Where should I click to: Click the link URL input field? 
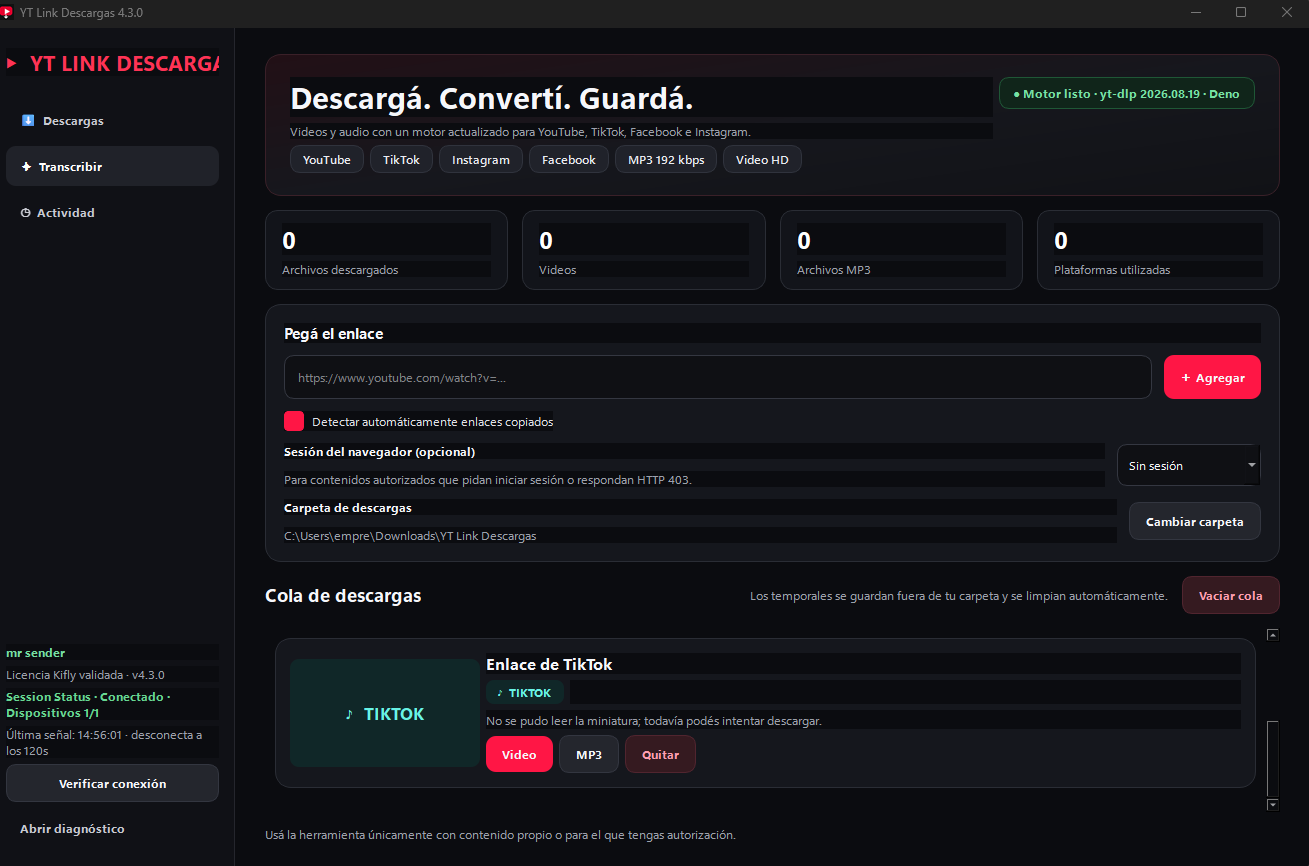718,378
